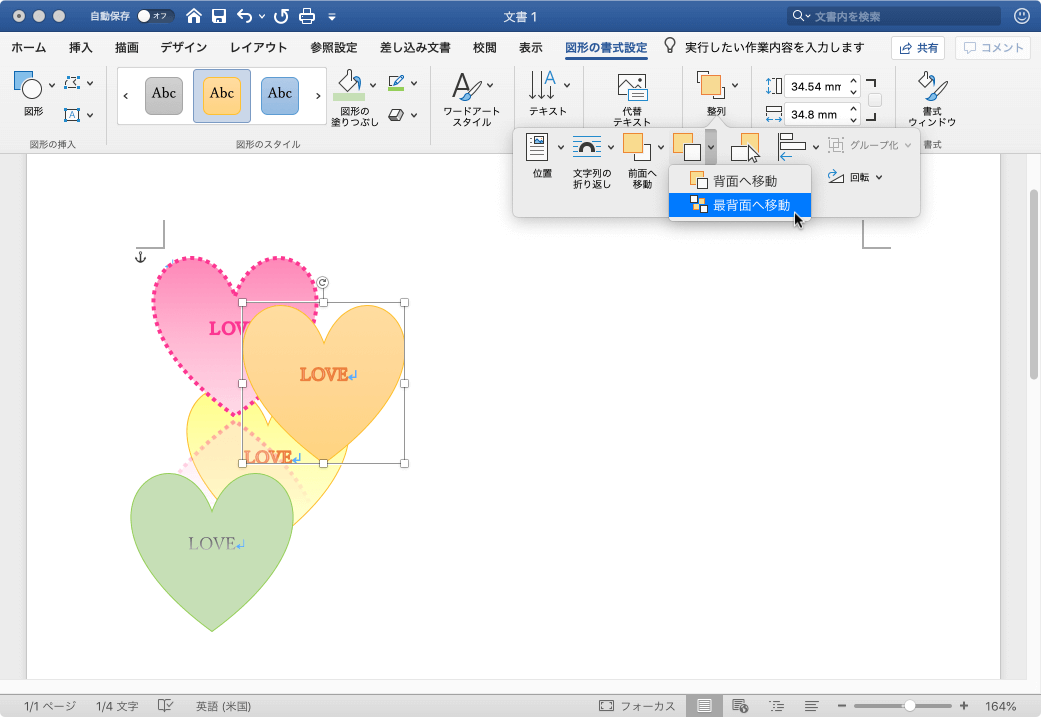Click the shape height value field
The image size is (1041, 717).
point(816,86)
